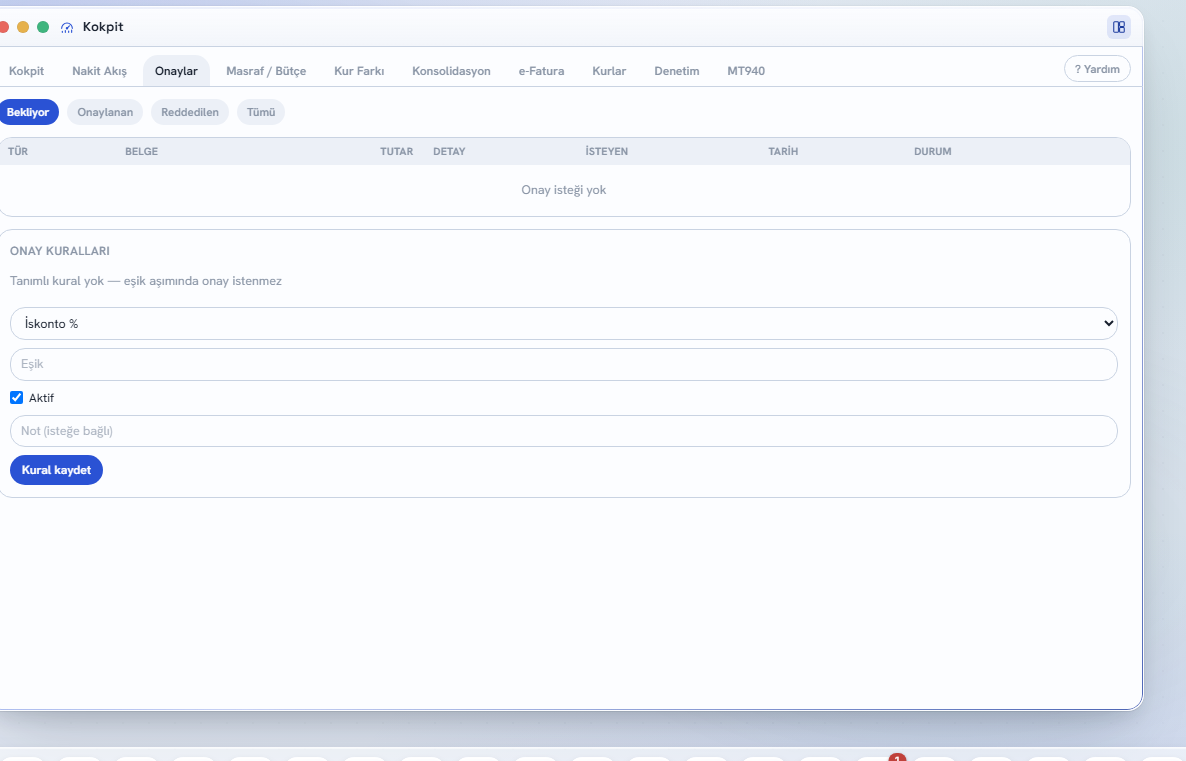Show Reddedilen approvals
1186x761 pixels.
coord(190,112)
